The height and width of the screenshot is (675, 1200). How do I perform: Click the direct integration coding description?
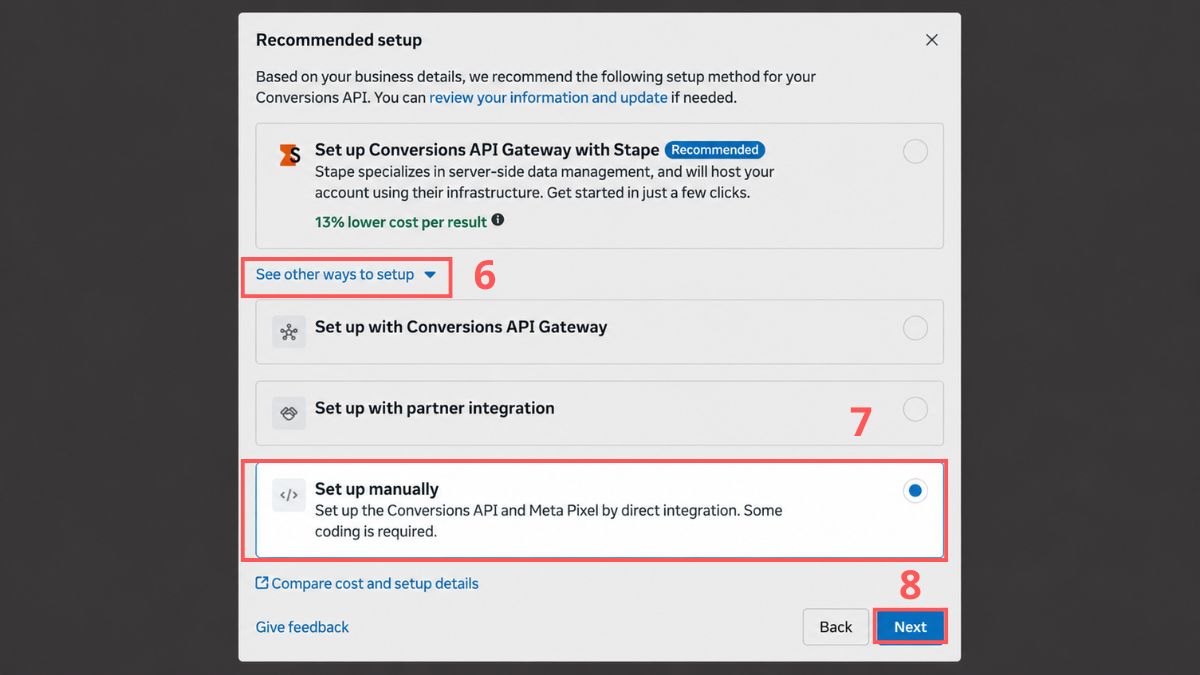549,521
